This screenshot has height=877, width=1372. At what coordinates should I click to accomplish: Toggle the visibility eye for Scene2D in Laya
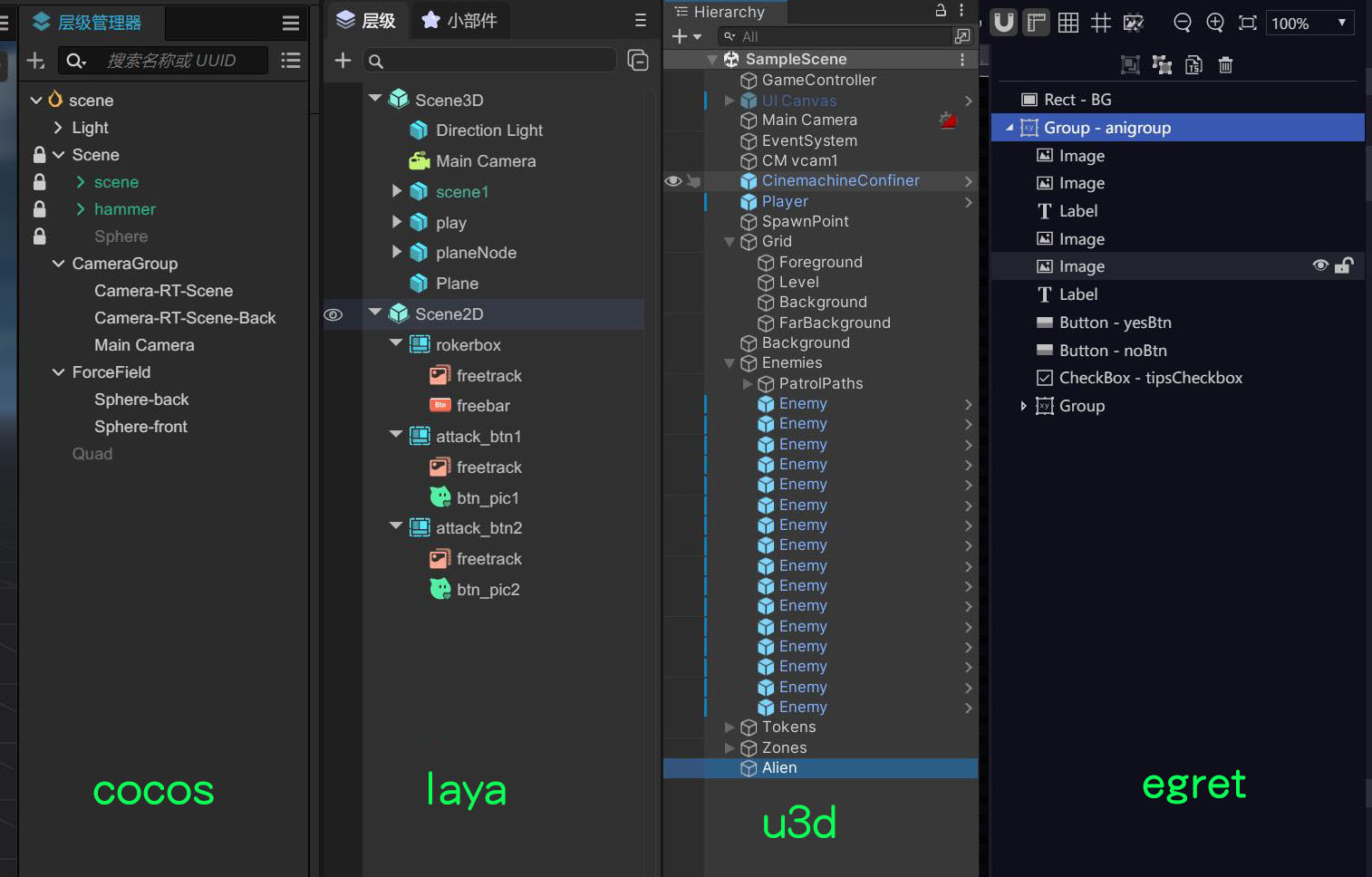(x=333, y=314)
